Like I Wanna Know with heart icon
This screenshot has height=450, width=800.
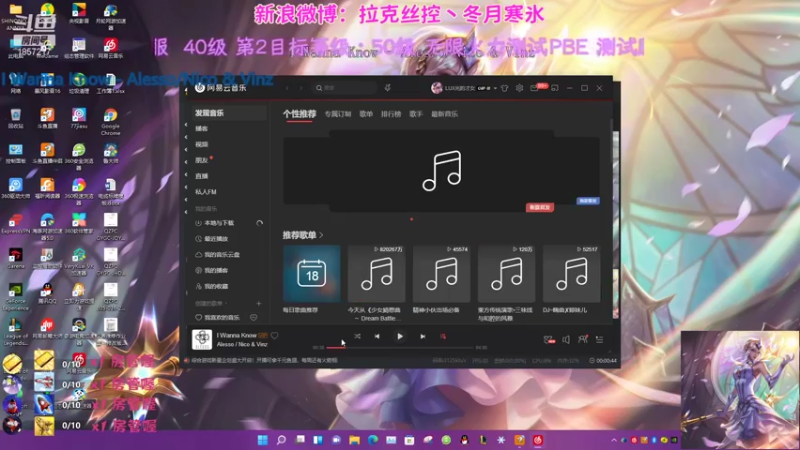click(x=274, y=335)
